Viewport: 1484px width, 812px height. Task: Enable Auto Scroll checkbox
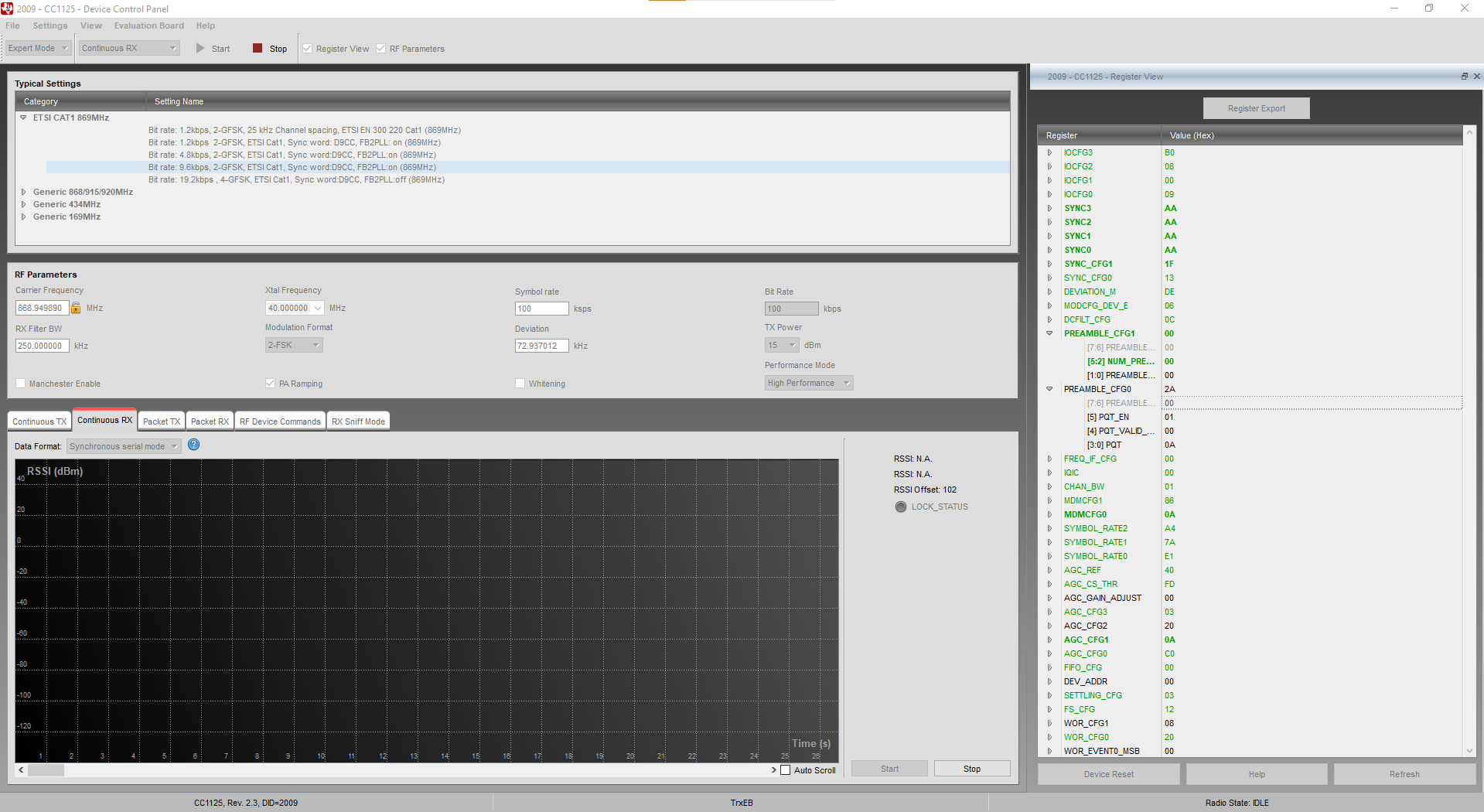point(786,769)
